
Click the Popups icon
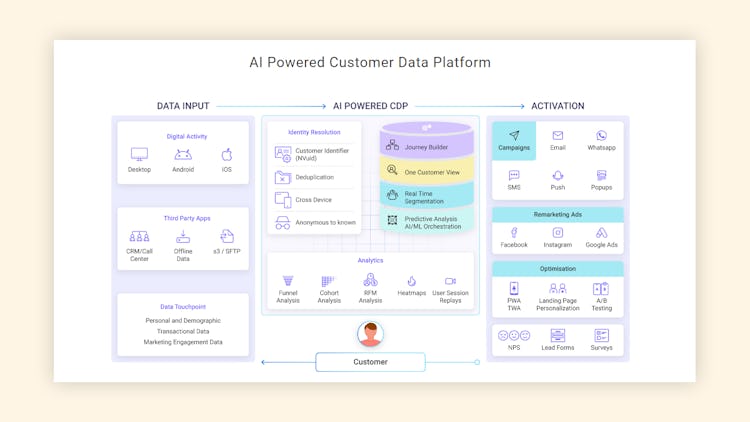601,175
